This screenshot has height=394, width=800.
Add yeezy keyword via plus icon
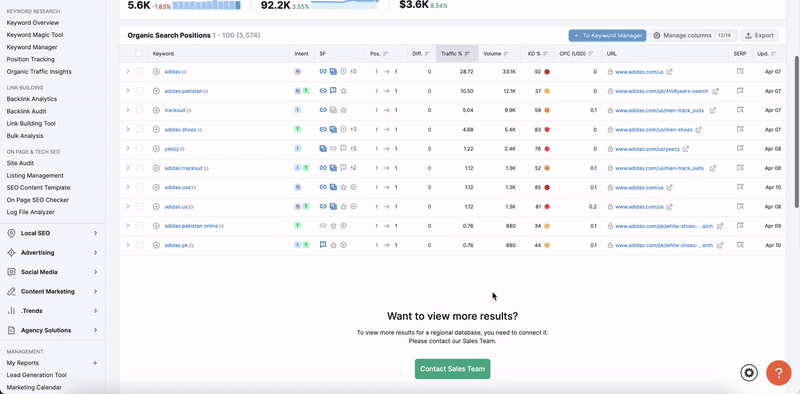tap(156, 149)
